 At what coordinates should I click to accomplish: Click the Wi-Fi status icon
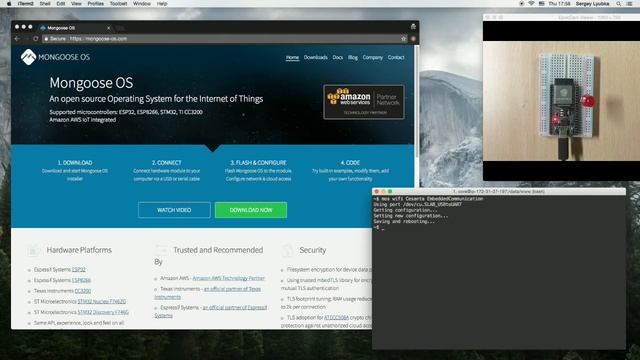tap(531, 4)
